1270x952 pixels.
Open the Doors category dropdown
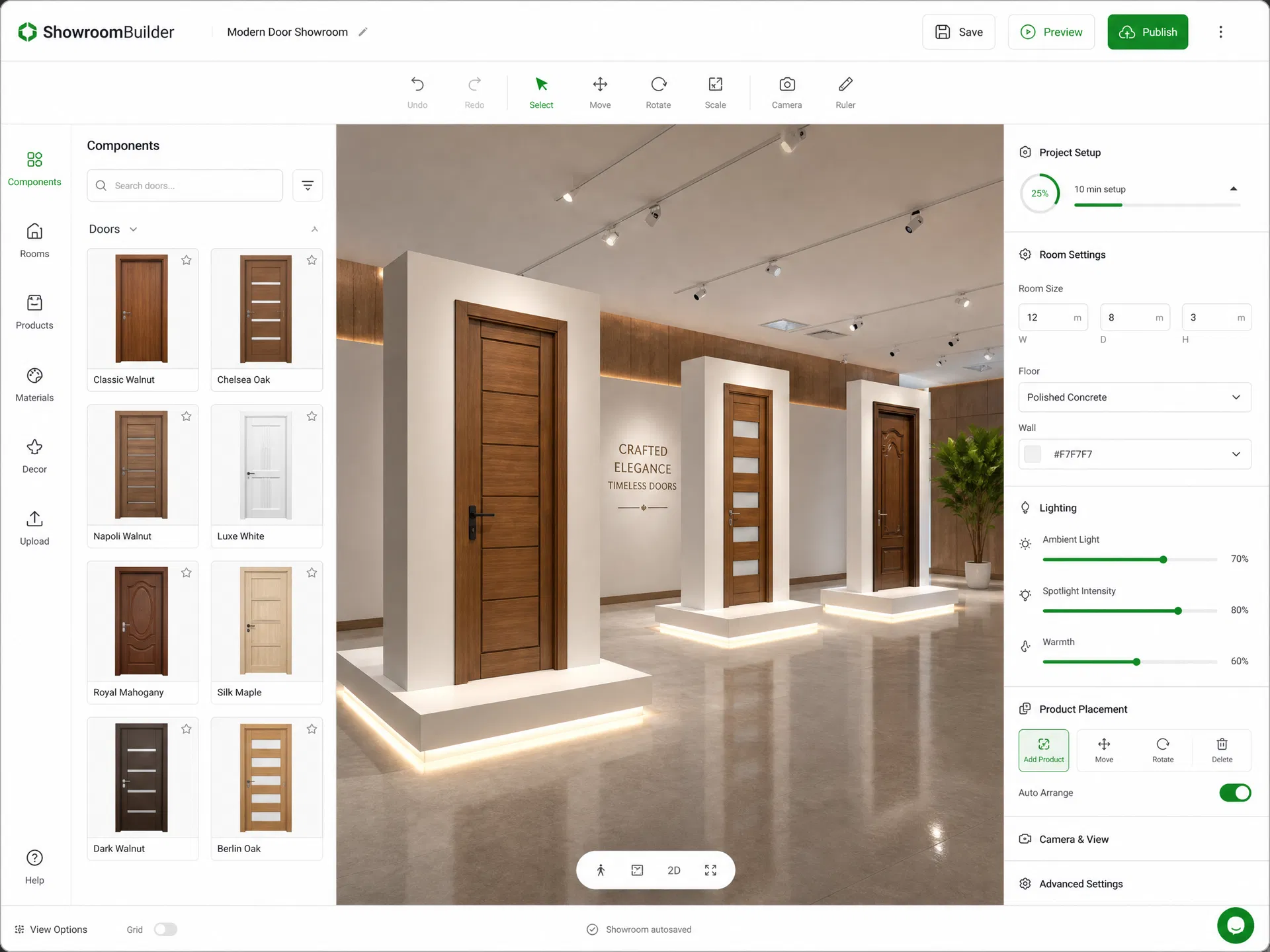click(x=113, y=229)
